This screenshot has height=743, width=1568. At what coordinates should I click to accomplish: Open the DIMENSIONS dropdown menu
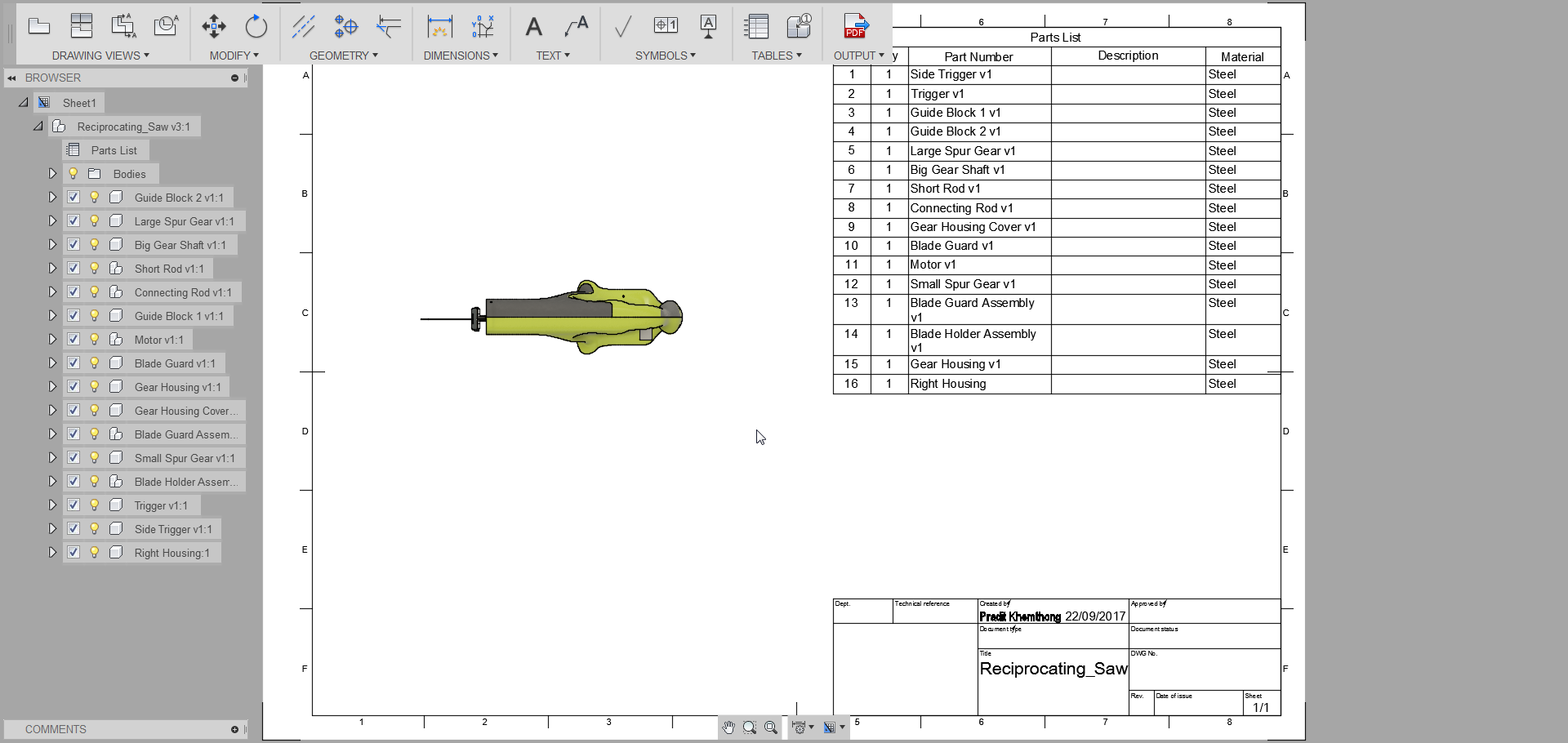tap(461, 56)
